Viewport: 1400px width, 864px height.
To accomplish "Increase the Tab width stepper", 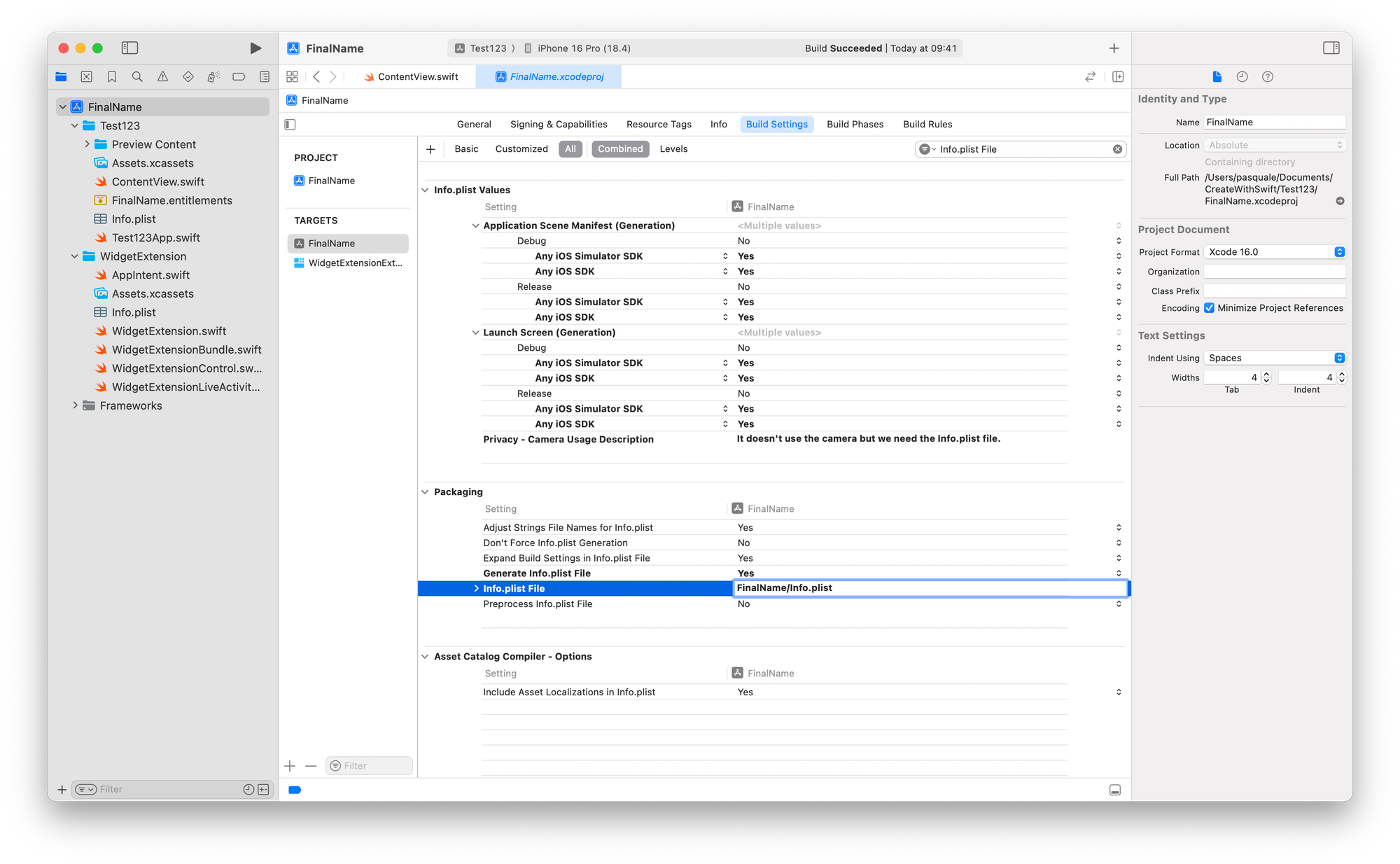I will [1266, 374].
